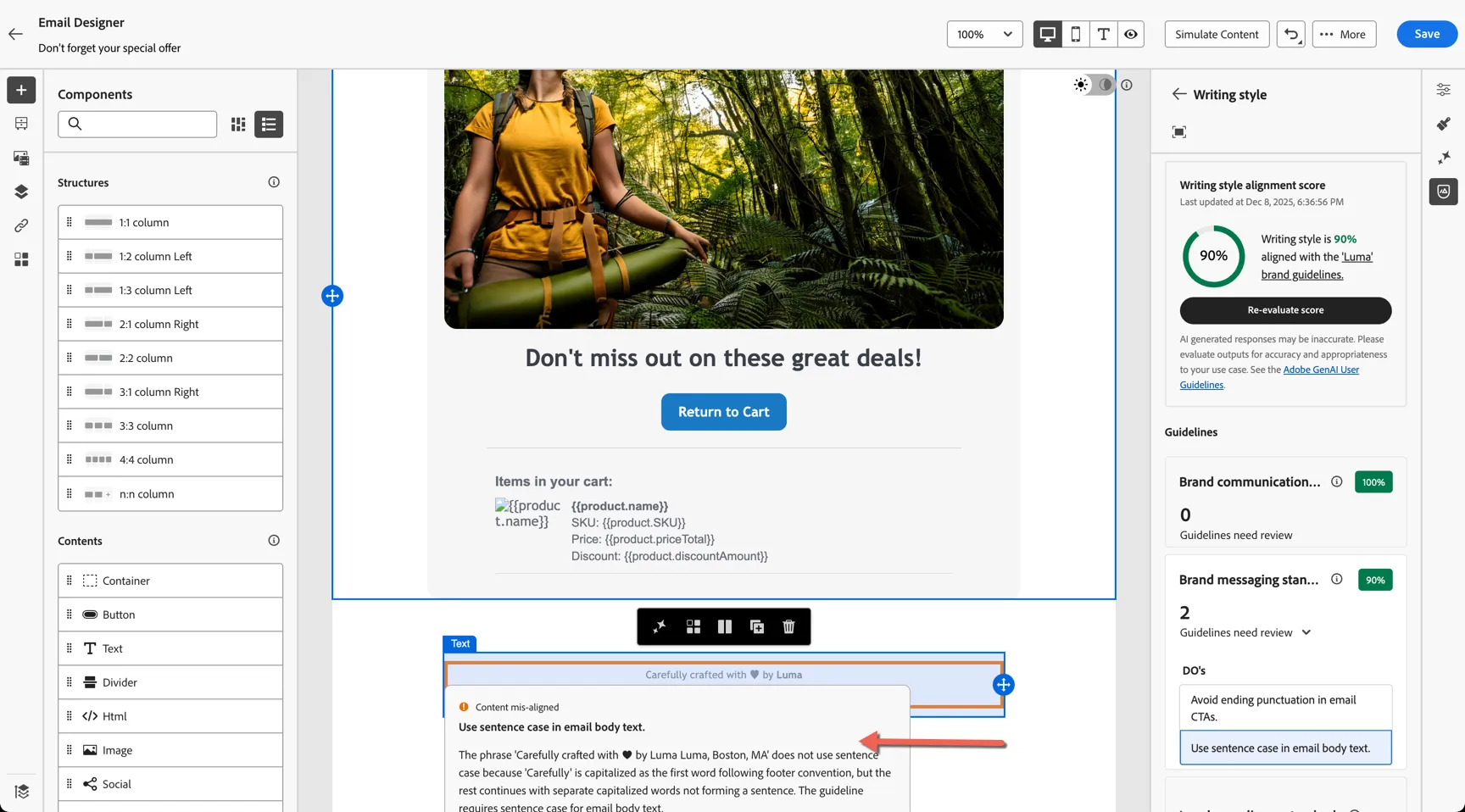Viewport: 1465px width, 812px height.
Task: Open the content templates rail icon
Action: (21, 124)
